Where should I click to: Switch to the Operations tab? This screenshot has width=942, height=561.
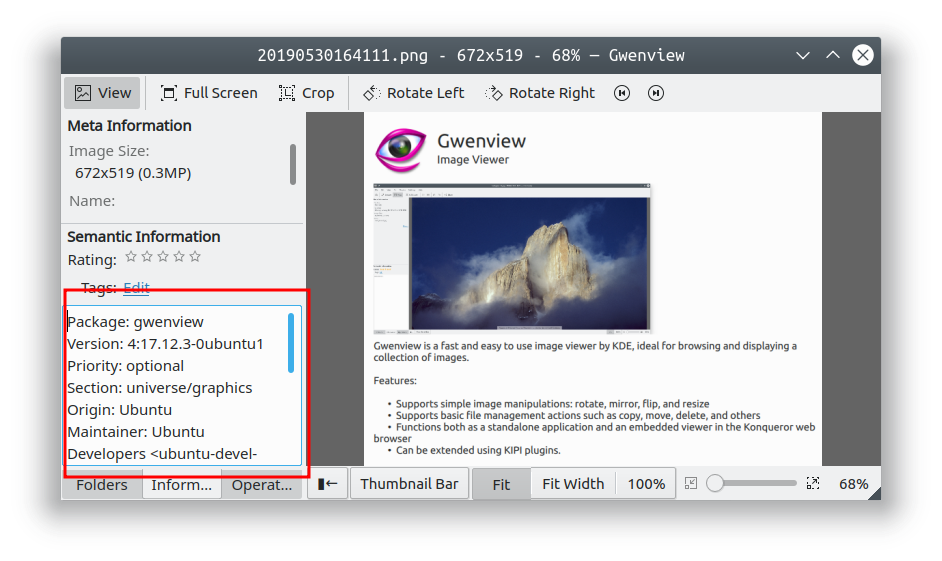point(262,485)
